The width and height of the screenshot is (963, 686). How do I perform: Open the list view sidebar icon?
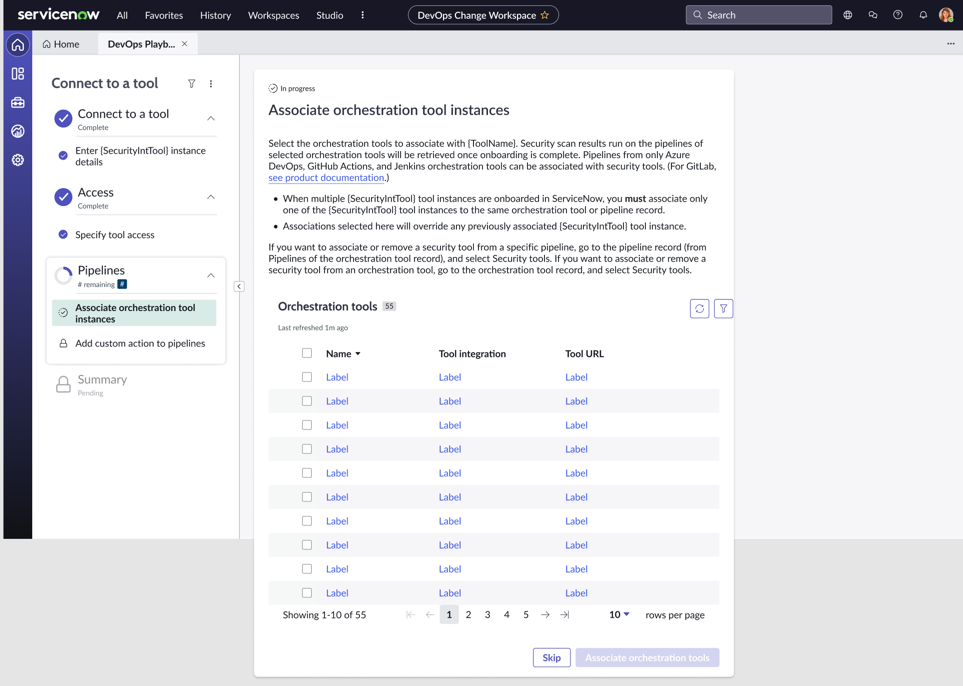18,74
